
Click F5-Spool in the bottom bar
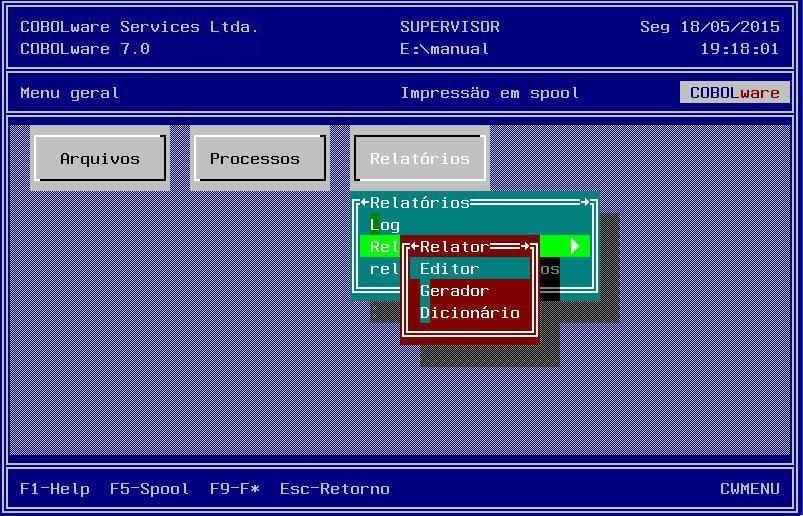(150, 488)
